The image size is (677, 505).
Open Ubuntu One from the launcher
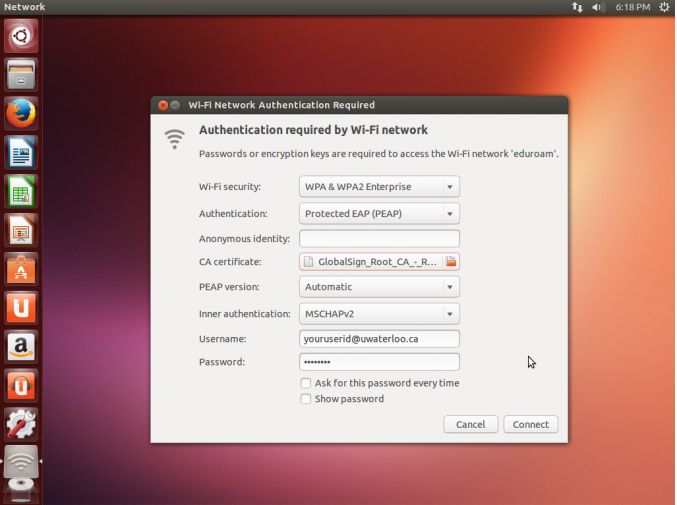21,307
